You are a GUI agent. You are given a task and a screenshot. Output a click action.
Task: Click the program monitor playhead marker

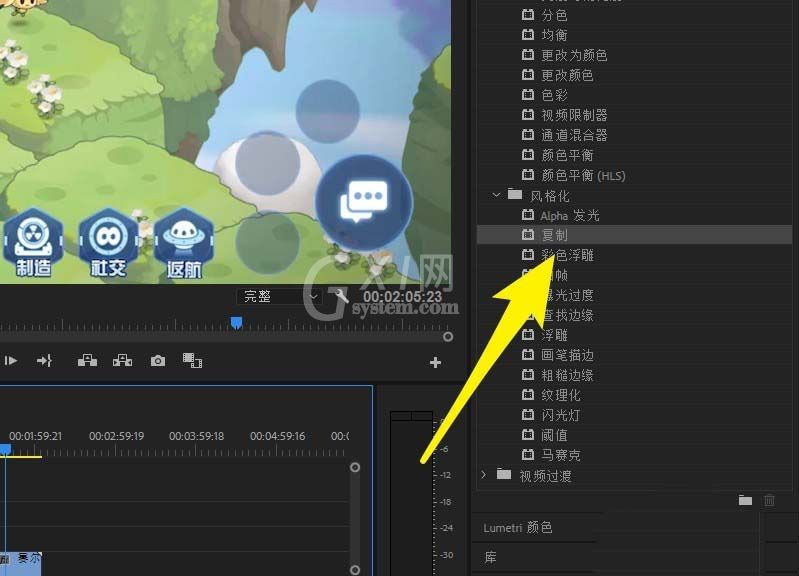coord(236,323)
